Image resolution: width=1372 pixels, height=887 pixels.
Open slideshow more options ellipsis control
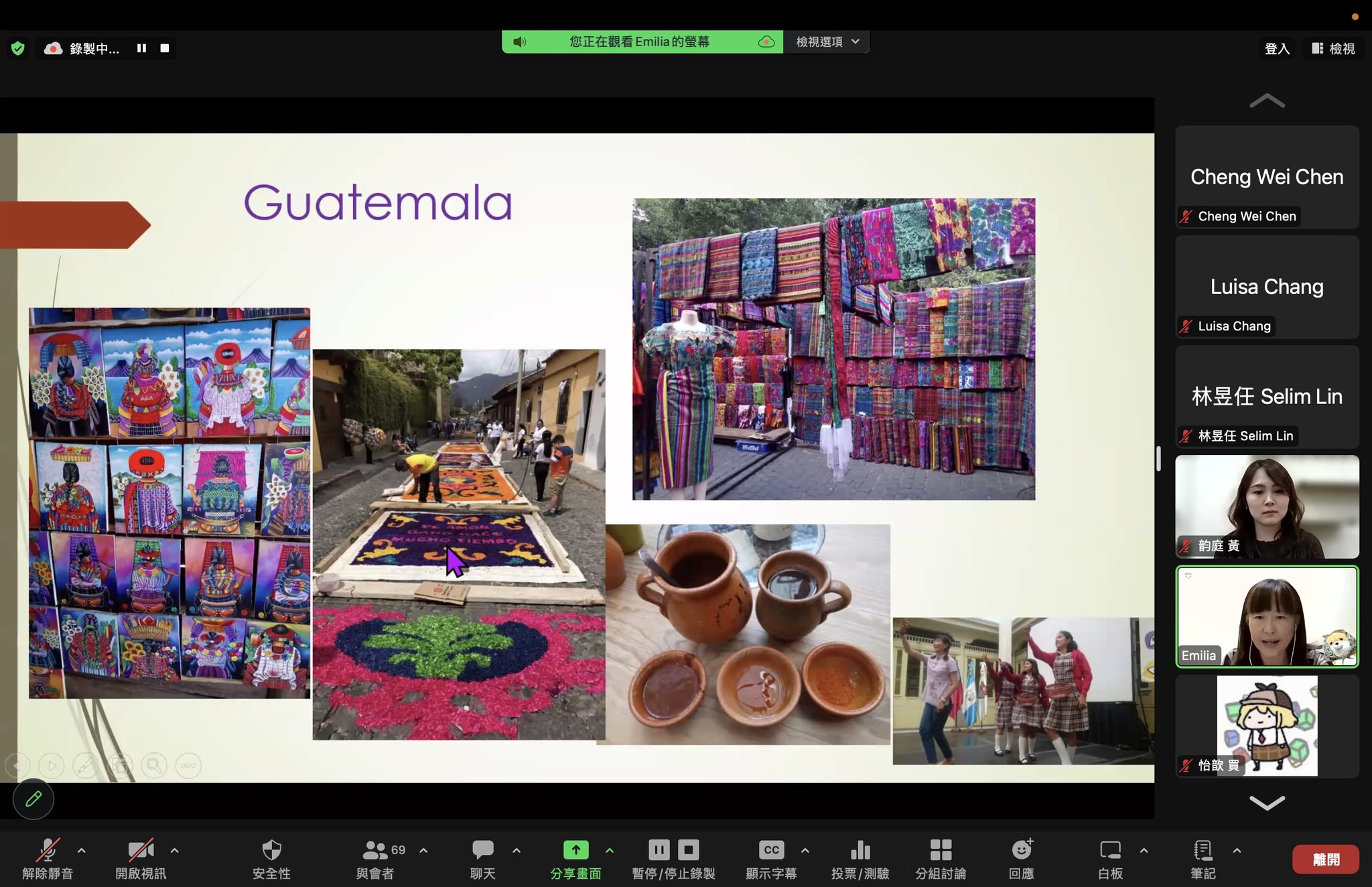(188, 765)
